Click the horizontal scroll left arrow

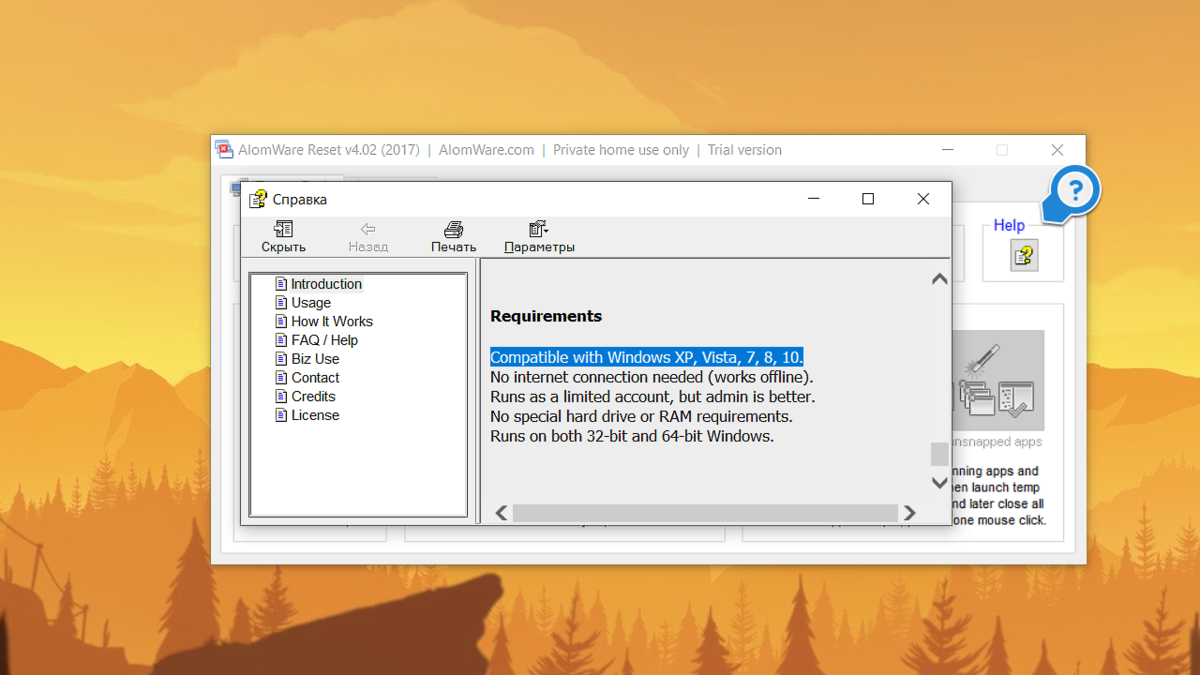click(502, 513)
